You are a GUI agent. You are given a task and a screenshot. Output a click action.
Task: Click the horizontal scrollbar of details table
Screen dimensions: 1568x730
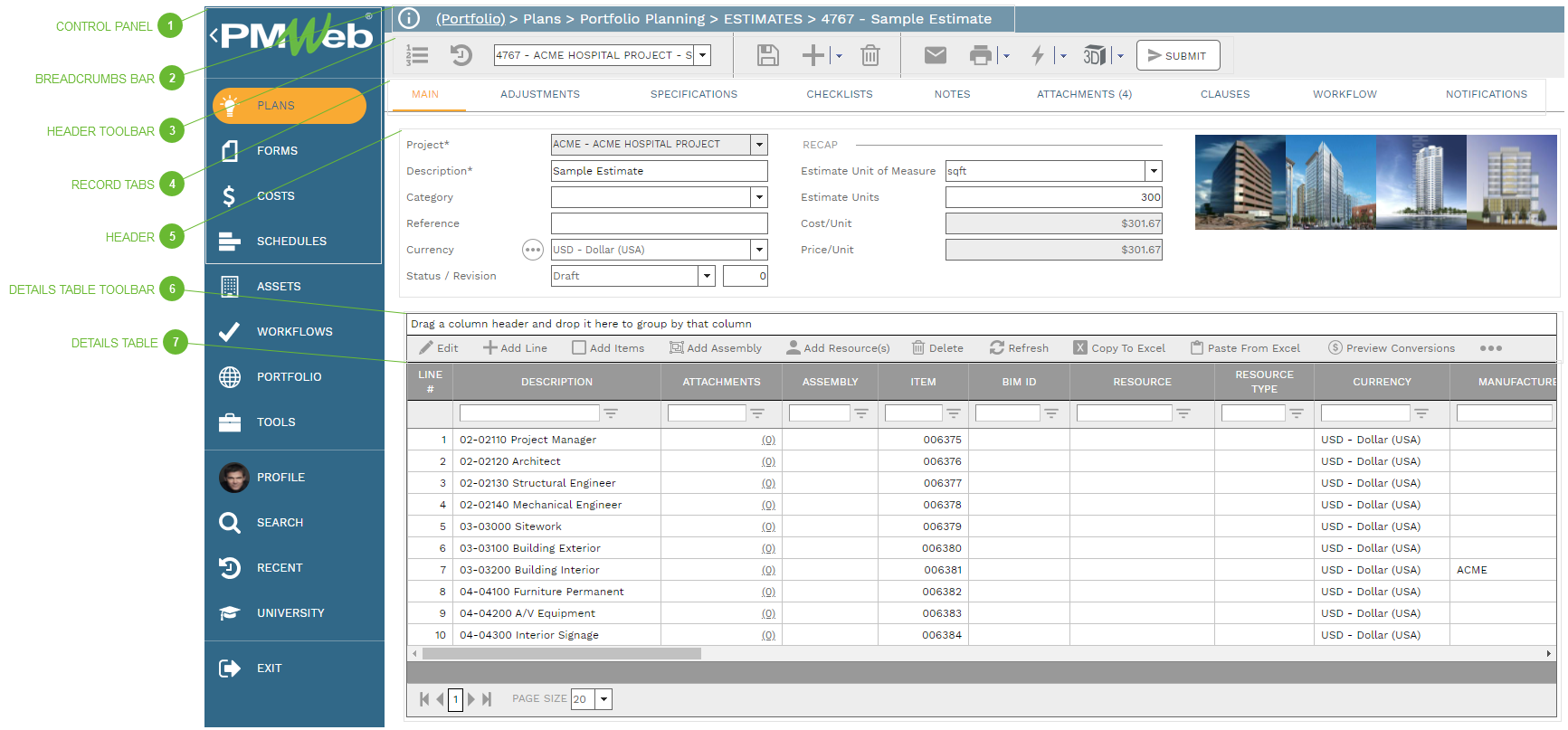click(x=561, y=654)
